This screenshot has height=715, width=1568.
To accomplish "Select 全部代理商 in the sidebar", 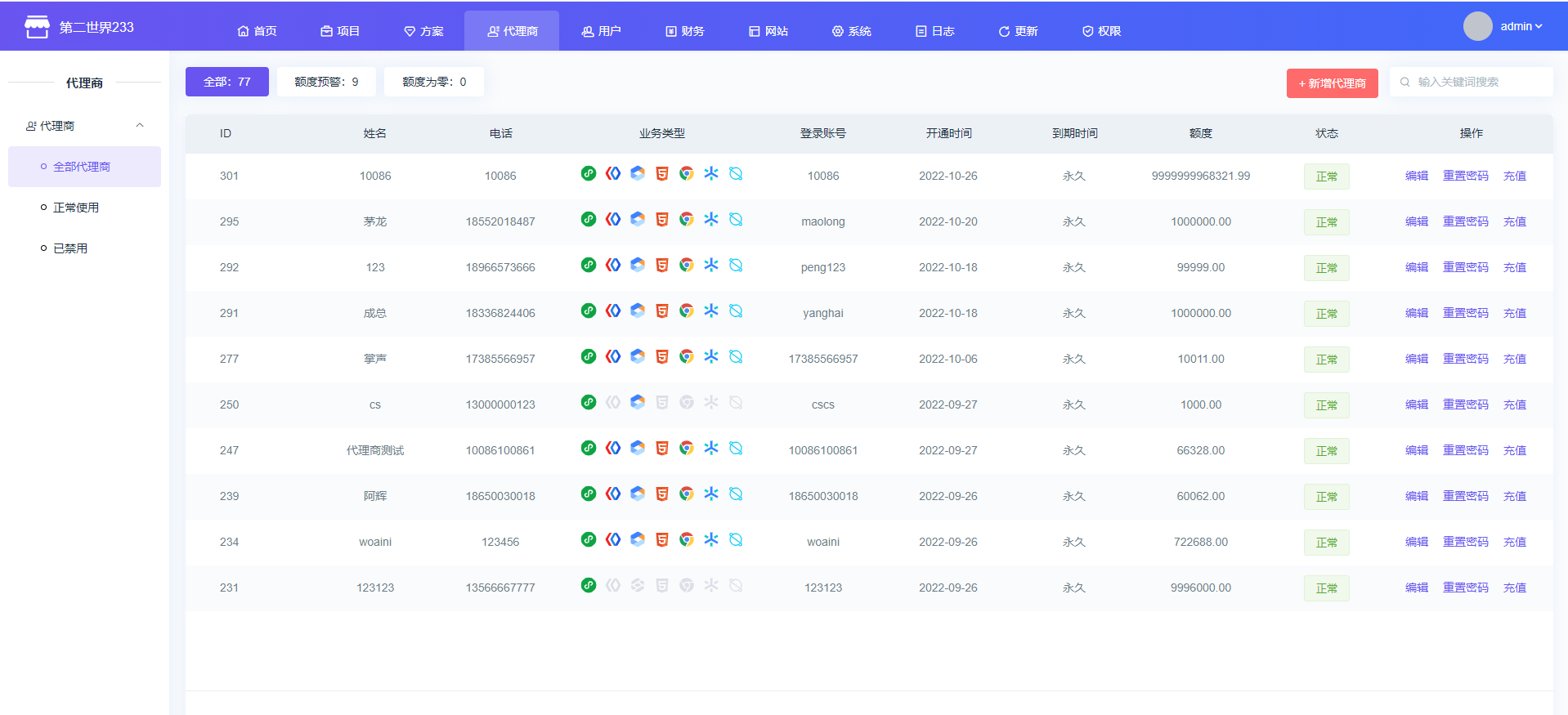I will point(84,167).
